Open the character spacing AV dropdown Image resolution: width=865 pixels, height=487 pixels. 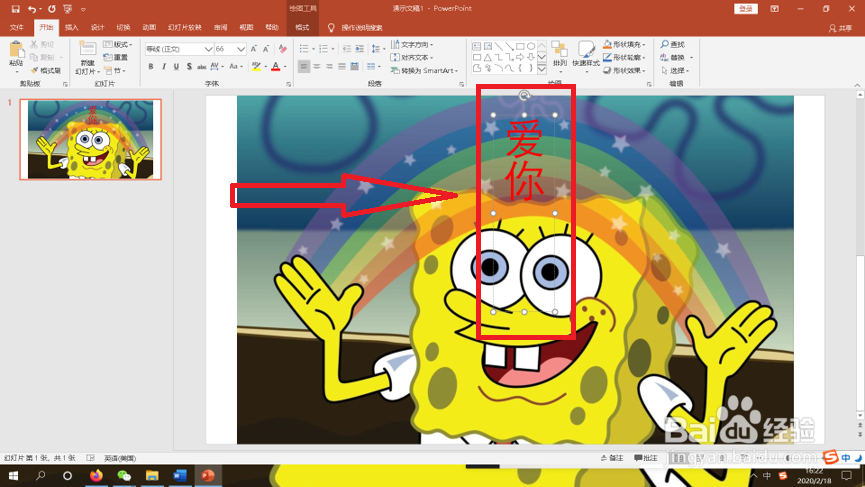[217, 67]
